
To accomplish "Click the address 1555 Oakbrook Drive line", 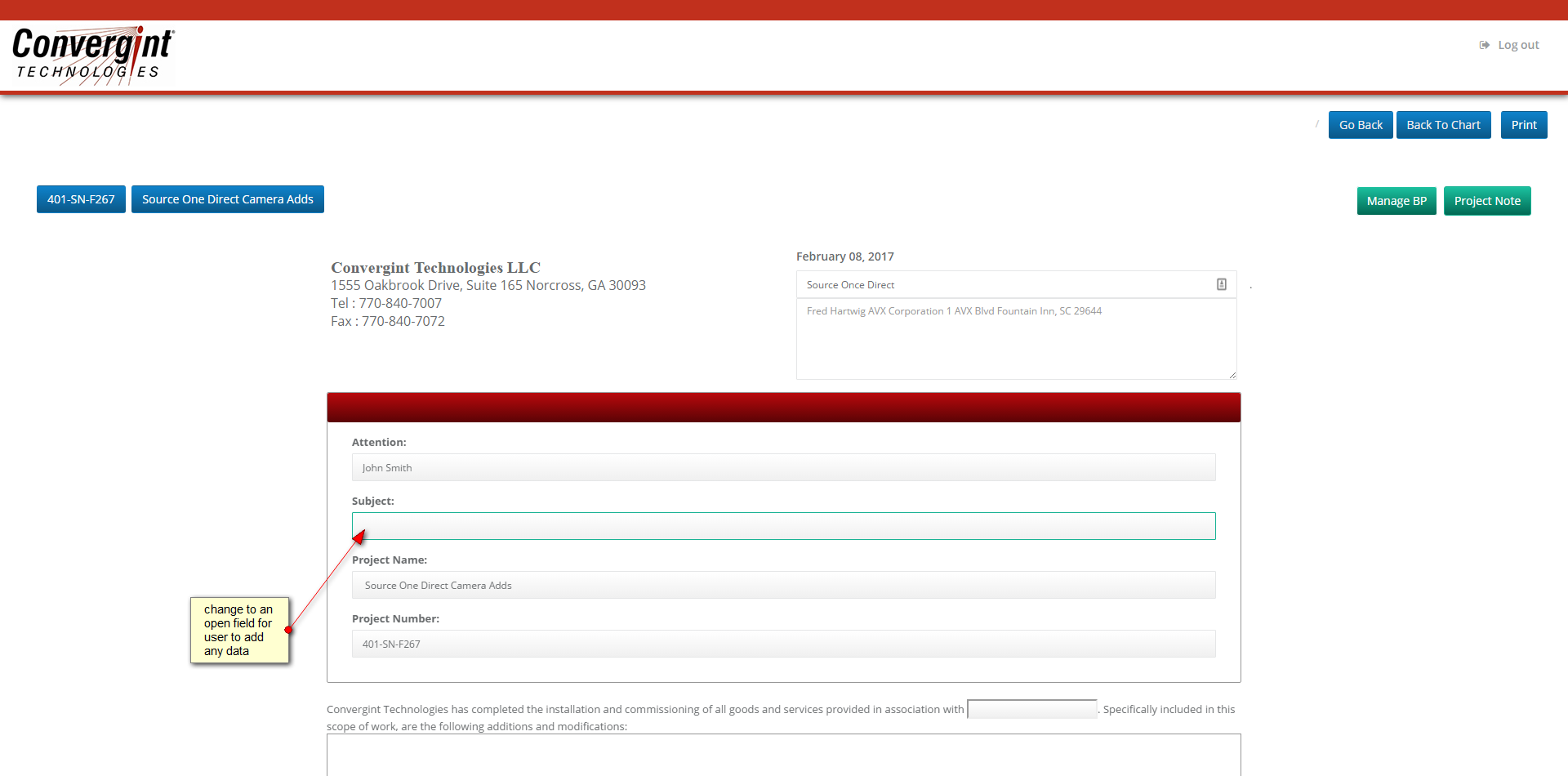I will tap(488, 285).
